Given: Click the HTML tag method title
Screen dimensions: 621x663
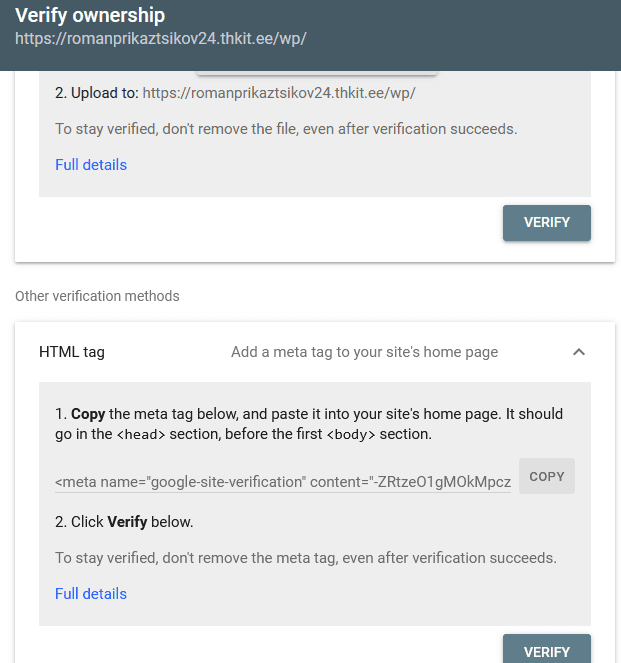Looking at the screenshot, I should (72, 352).
